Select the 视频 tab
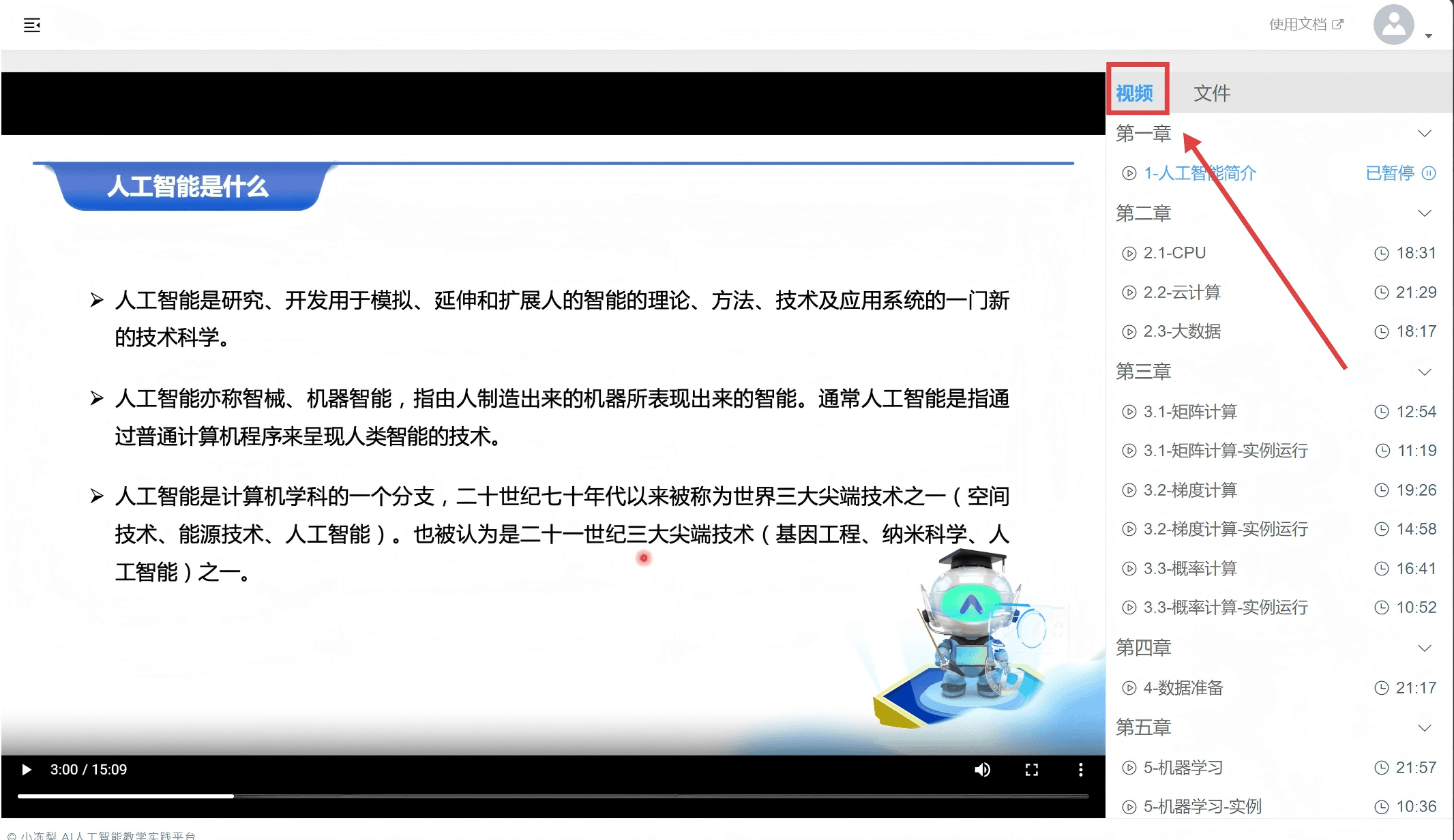Image resolution: width=1454 pixels, height=840 pixels. [x=1134, y=93]
